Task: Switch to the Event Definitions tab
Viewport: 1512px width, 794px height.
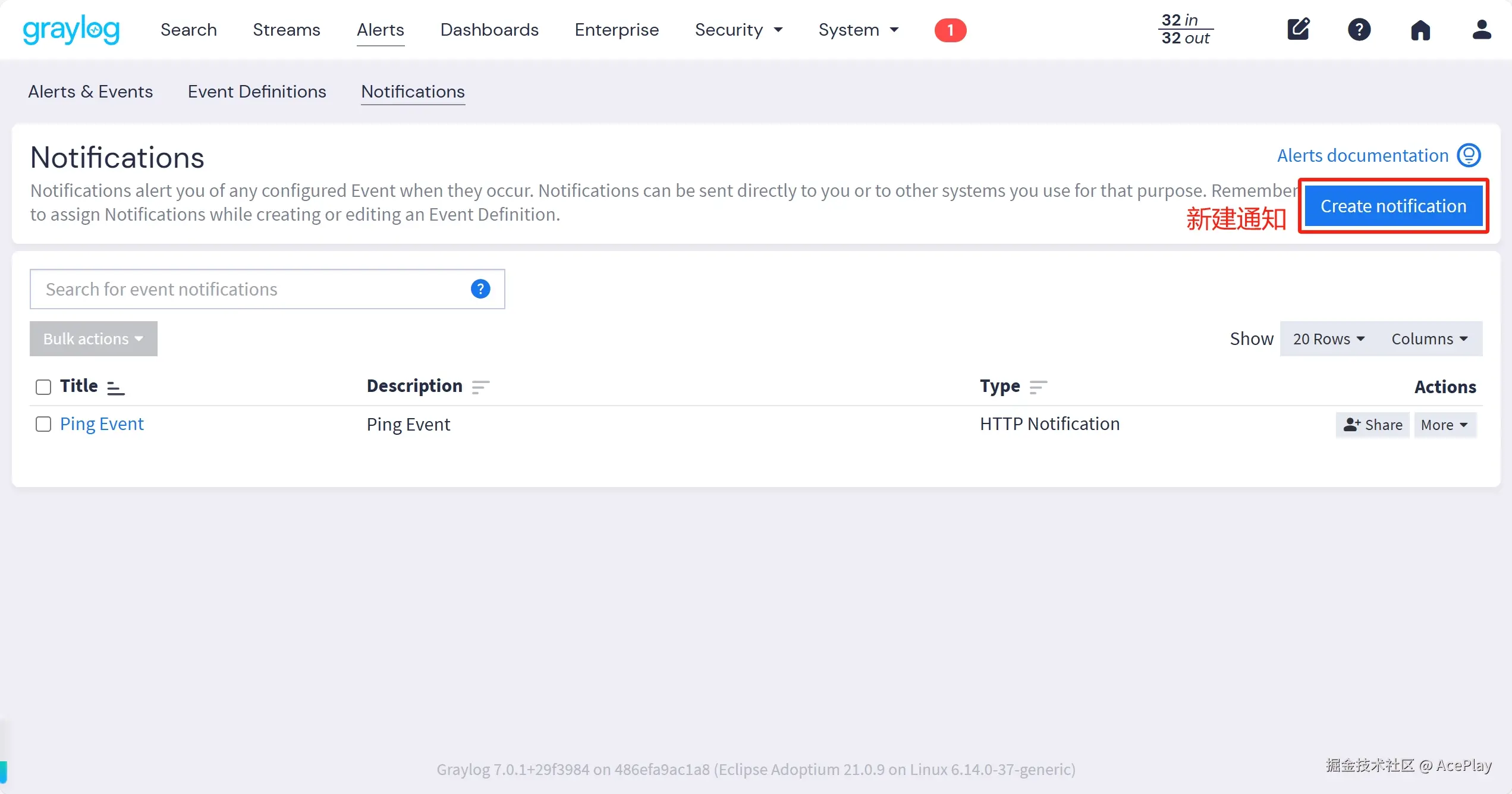Action: [x=257, y=92]
